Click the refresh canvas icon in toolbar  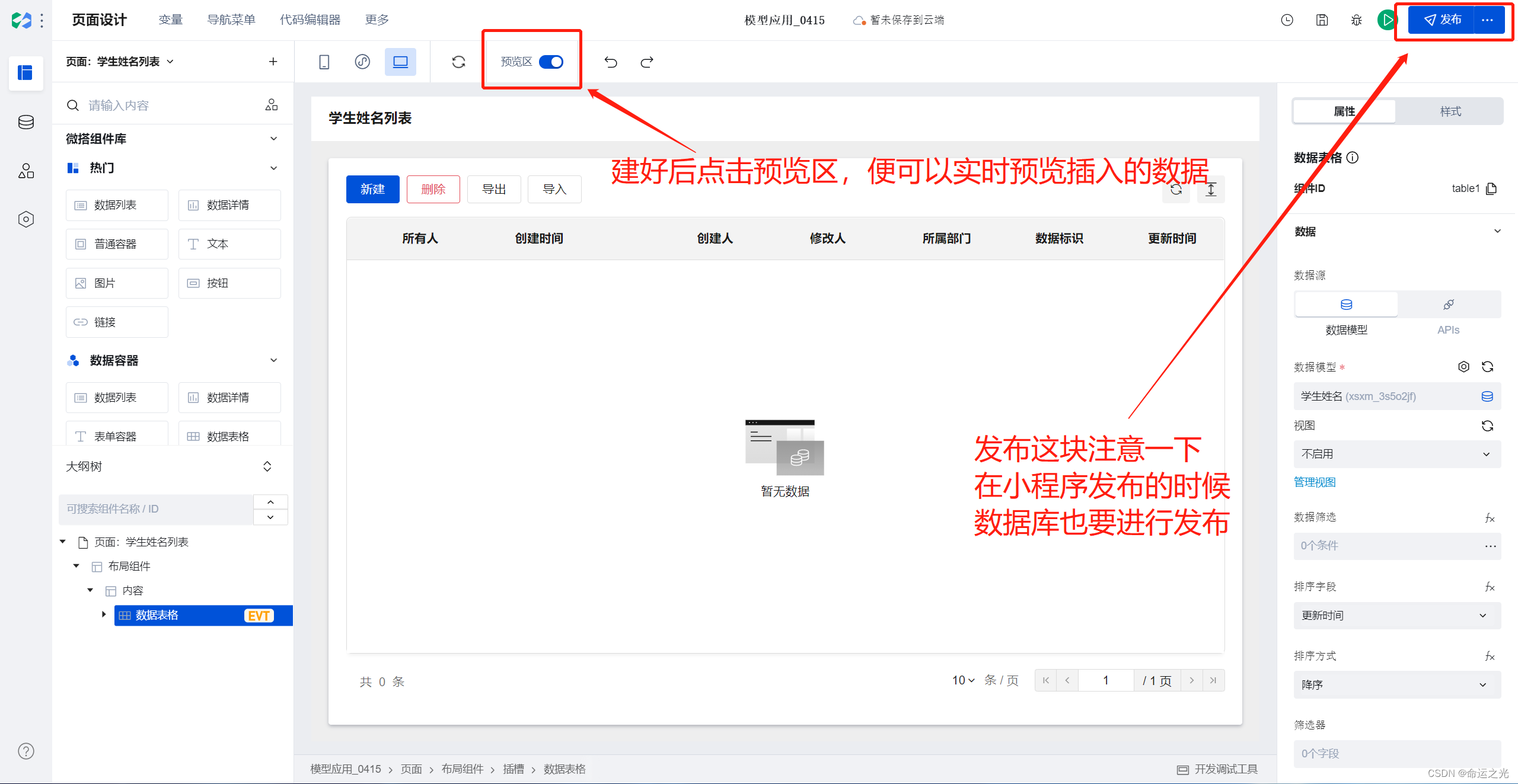coord(458,62)
